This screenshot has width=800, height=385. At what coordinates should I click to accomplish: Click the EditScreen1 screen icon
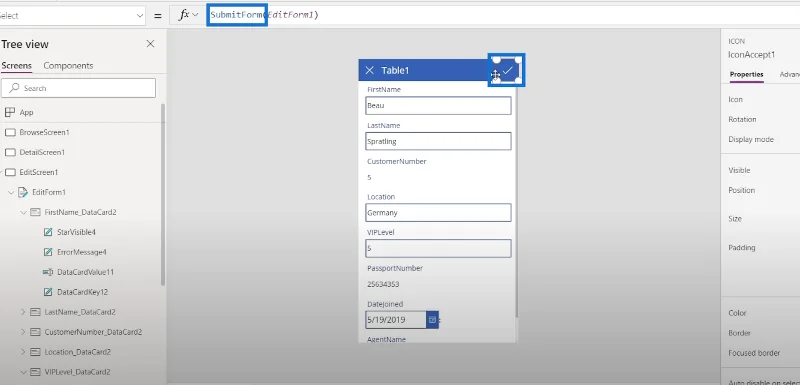[10, 172]
